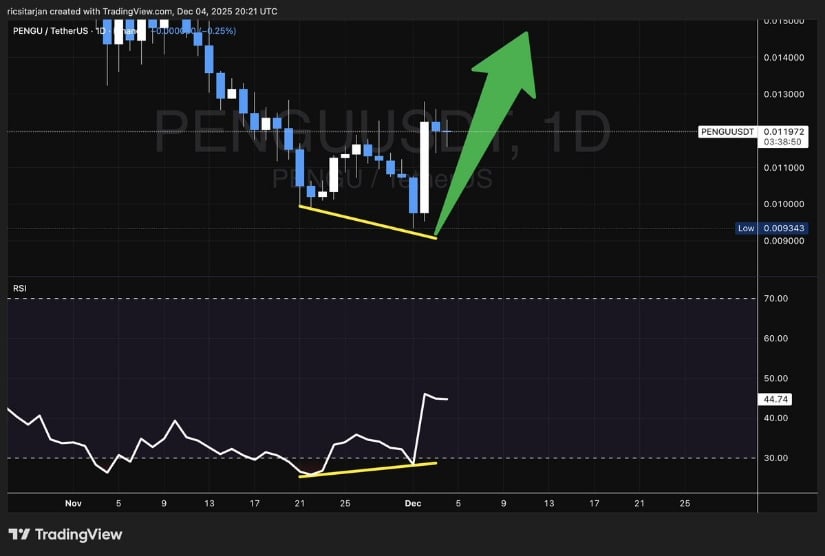
Task: Click the 0.013000 price axis label
Action: click(x=784, y=94)
